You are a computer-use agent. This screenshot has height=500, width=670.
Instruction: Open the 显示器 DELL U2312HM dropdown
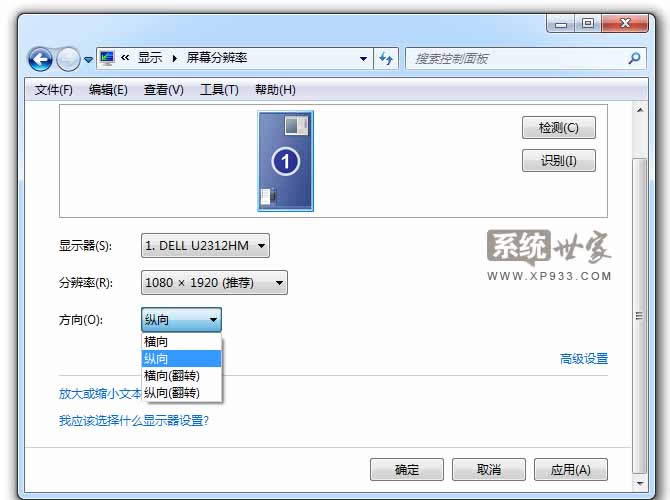206,245
